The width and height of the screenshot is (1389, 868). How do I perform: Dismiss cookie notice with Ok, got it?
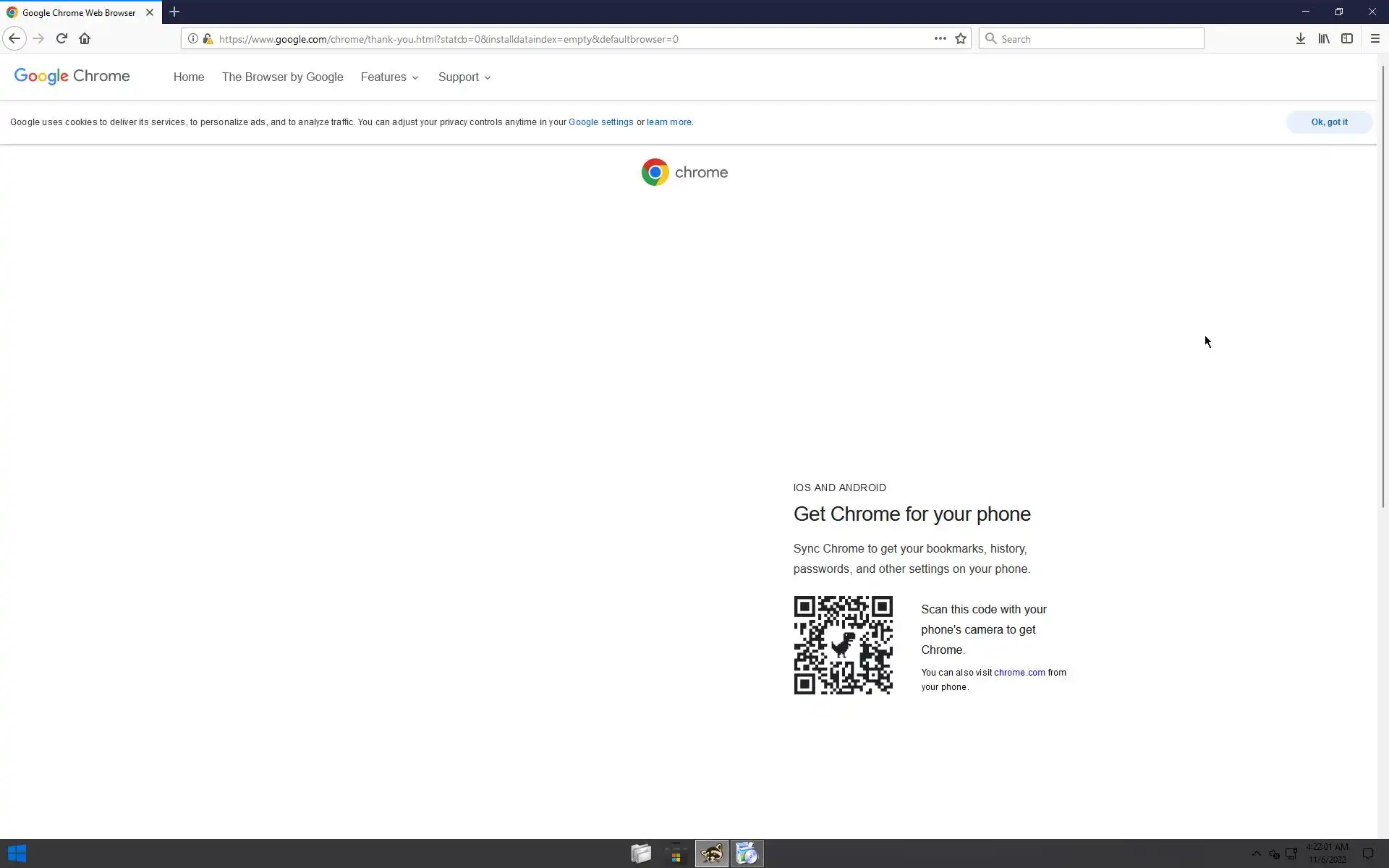pyautogui.click(x=1329, y=122)
